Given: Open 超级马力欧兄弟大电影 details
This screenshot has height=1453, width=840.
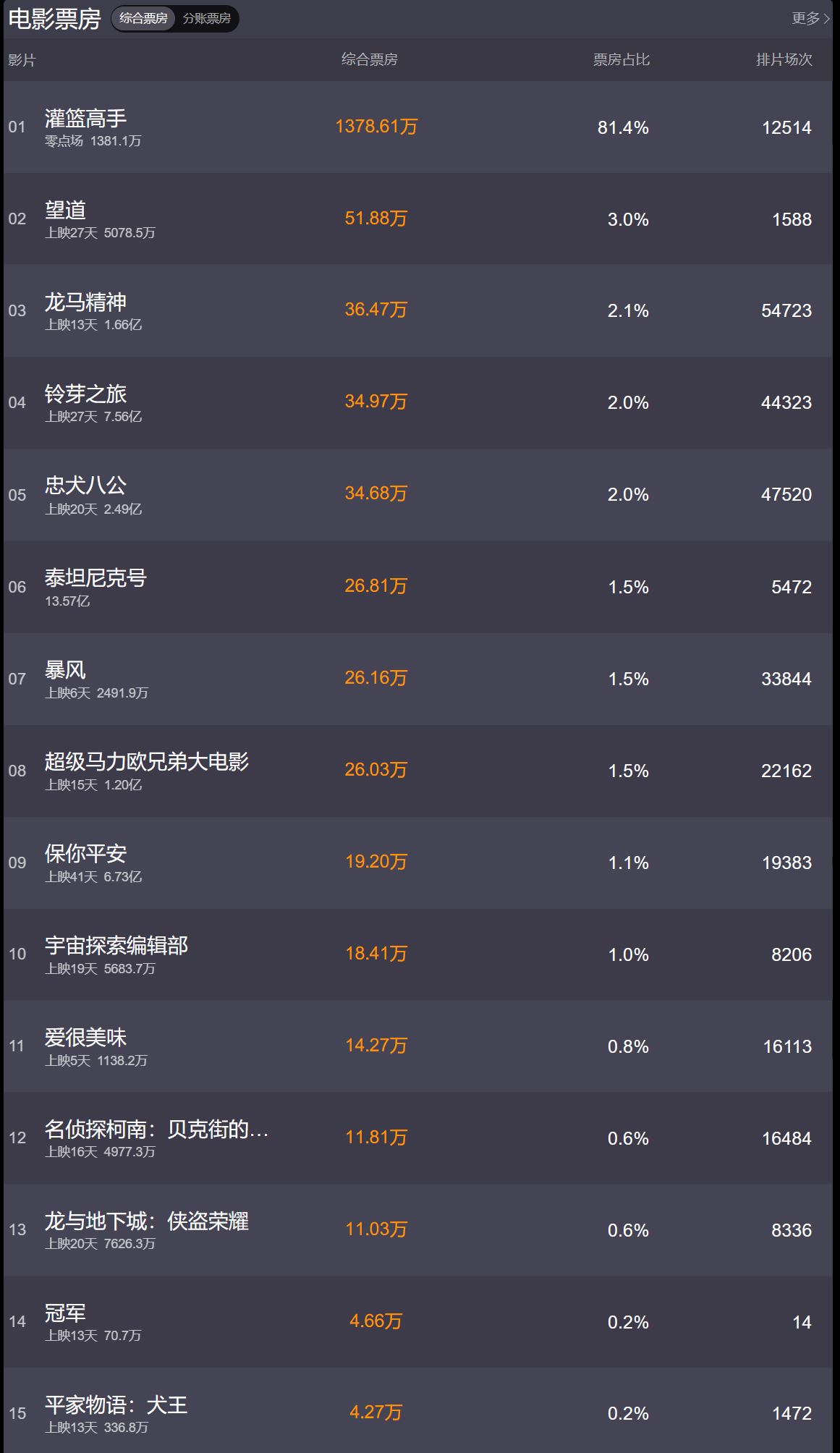Looking at the screenshot, I should click(147, 761).
